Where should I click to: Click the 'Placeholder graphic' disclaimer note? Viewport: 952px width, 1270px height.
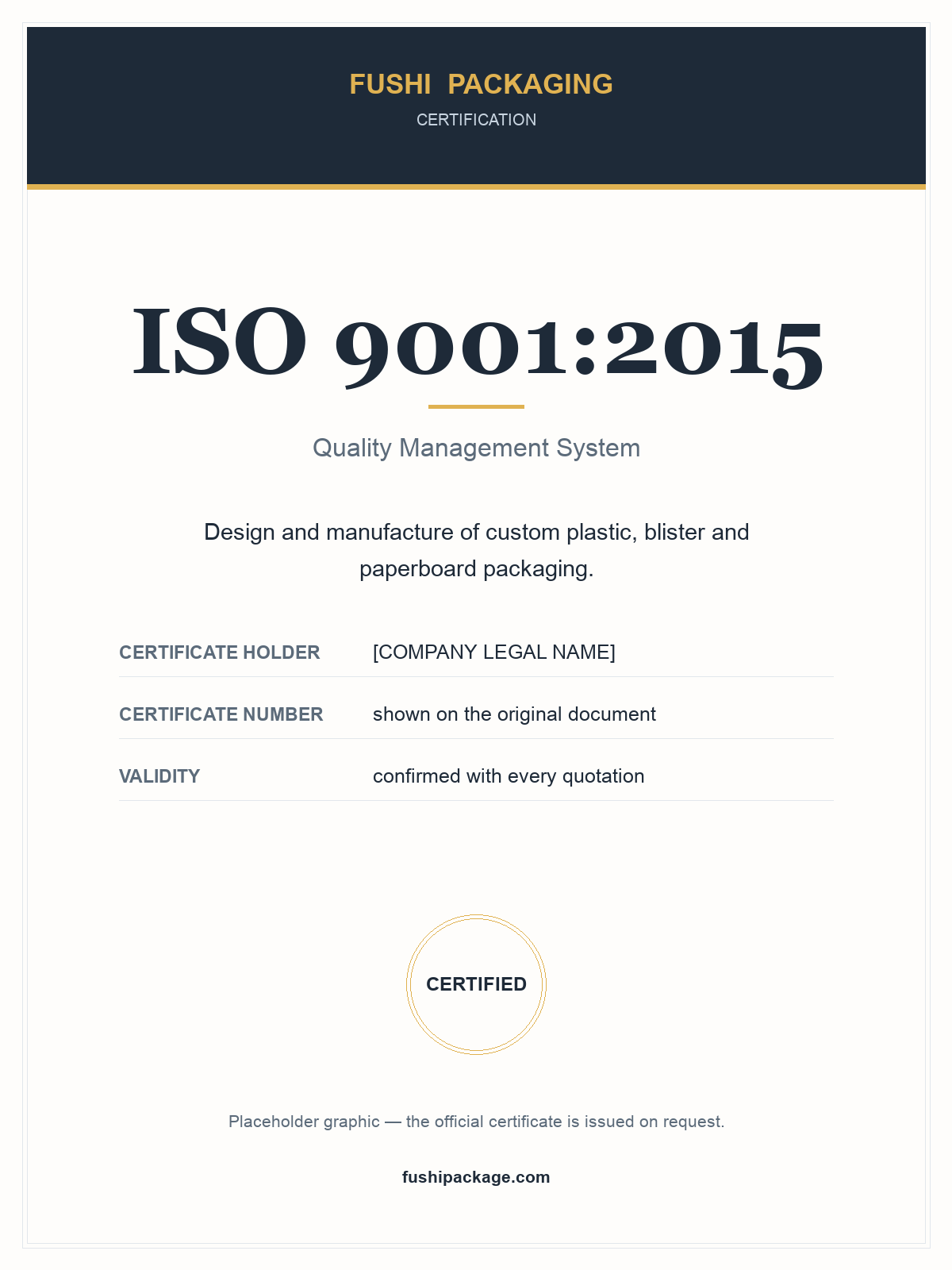476,1122
